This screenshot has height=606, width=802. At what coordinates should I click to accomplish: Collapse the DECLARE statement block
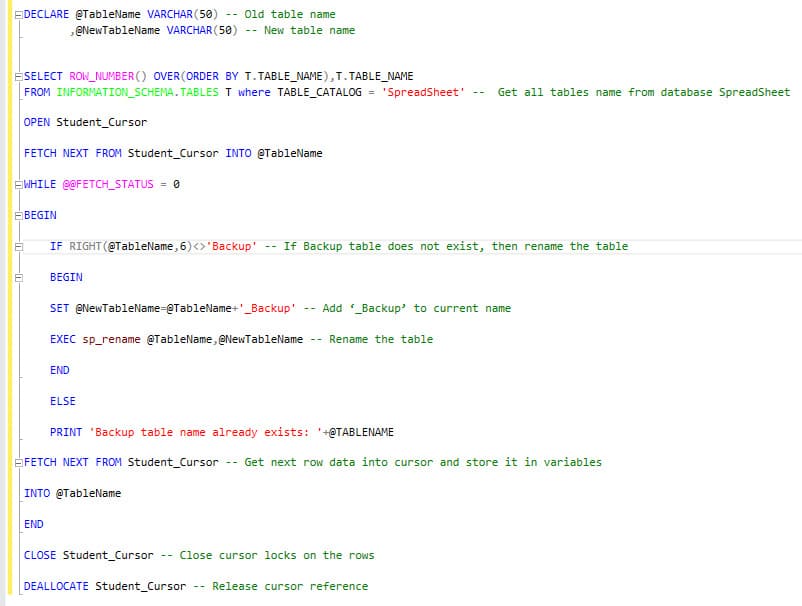19,15
